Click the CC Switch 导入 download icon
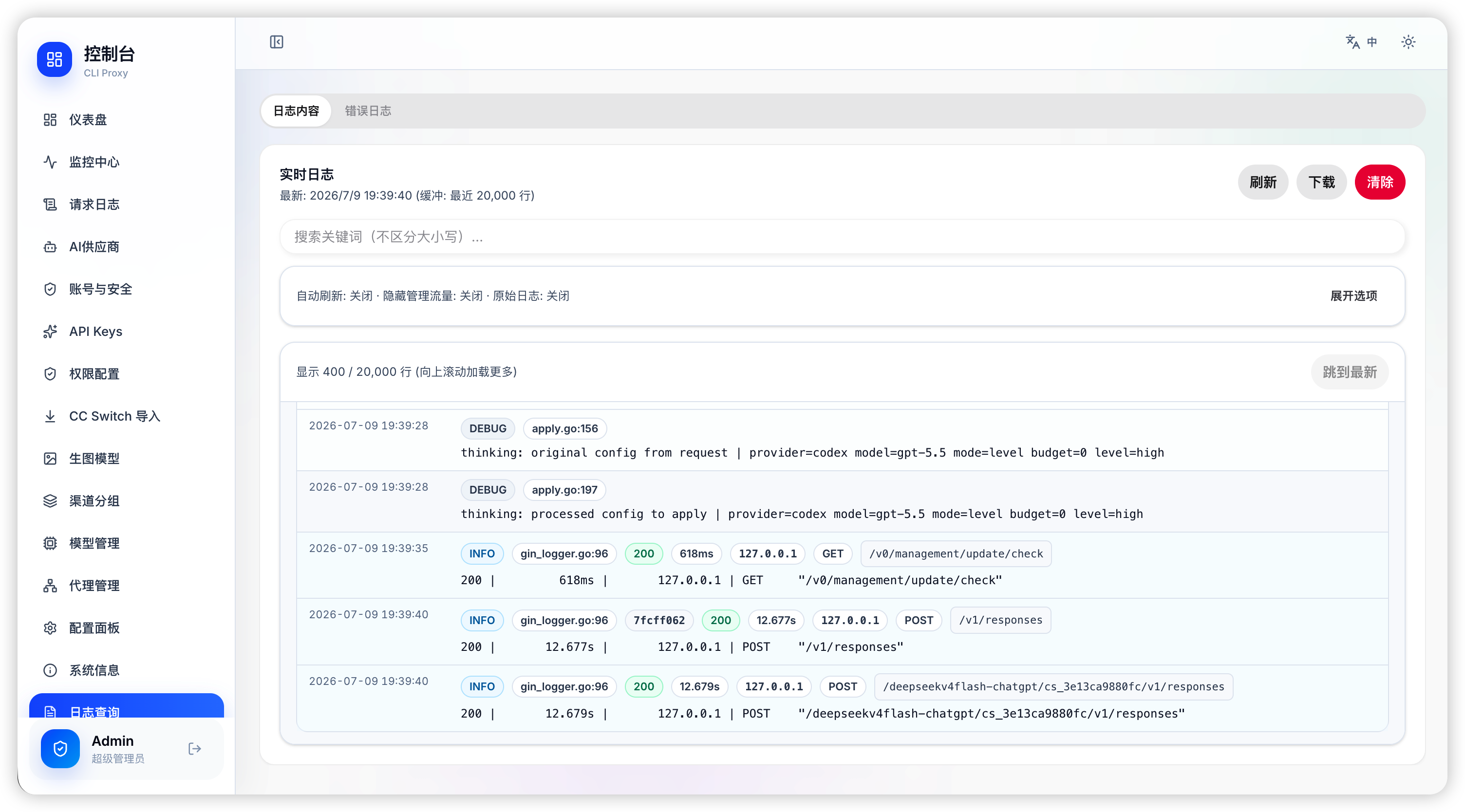The width and height of the screenshot is (1465, 812). pos(50,416)
